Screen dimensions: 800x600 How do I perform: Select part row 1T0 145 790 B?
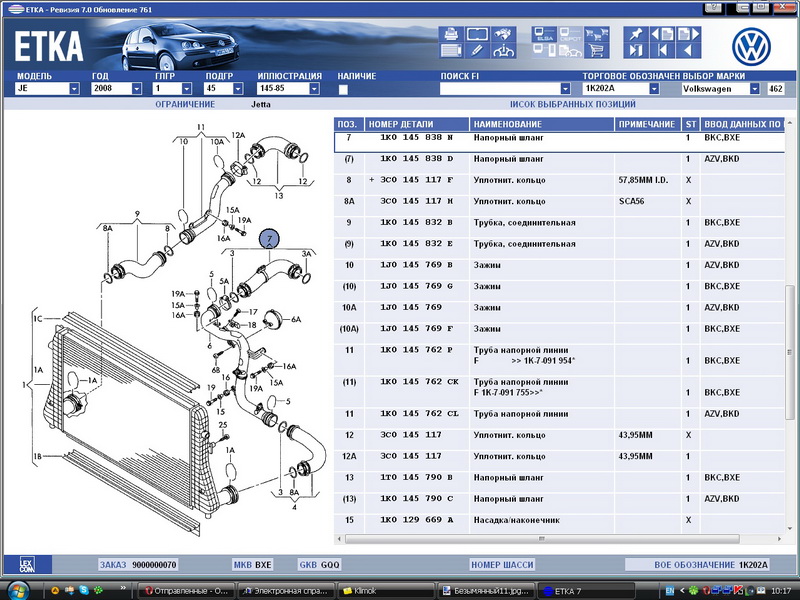[x=559, y=483]
